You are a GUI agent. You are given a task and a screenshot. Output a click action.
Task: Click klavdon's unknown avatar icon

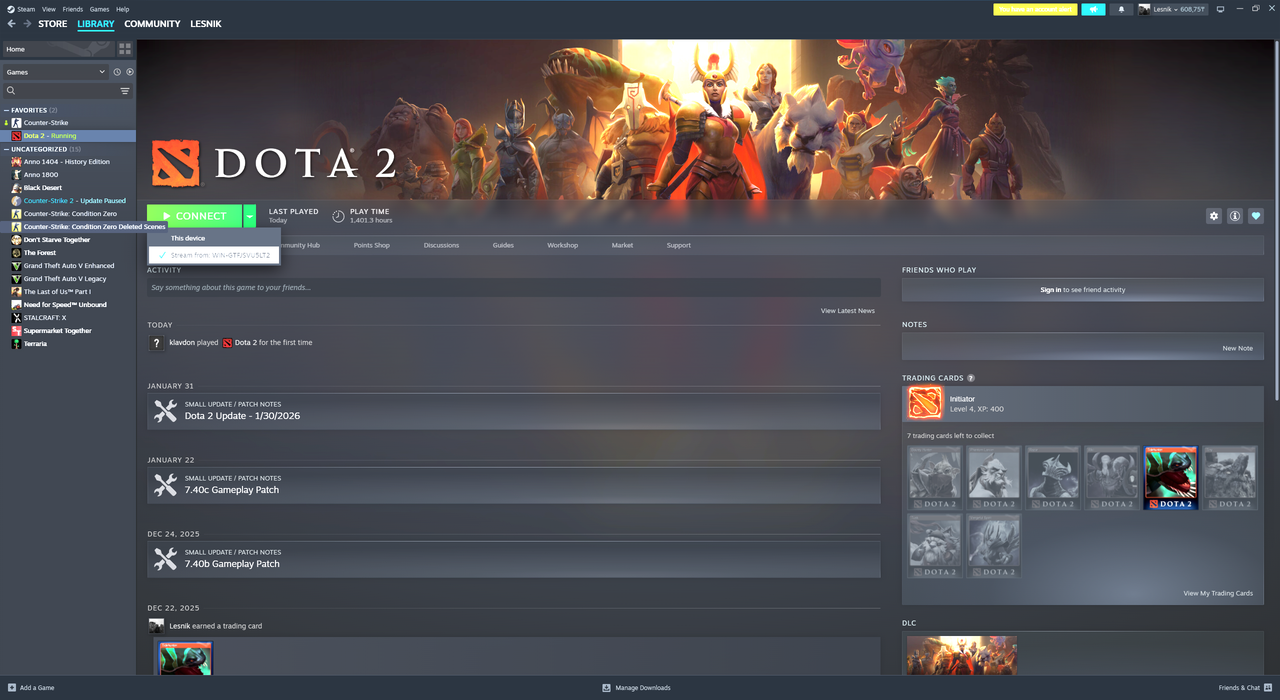(x=156, y=343)
